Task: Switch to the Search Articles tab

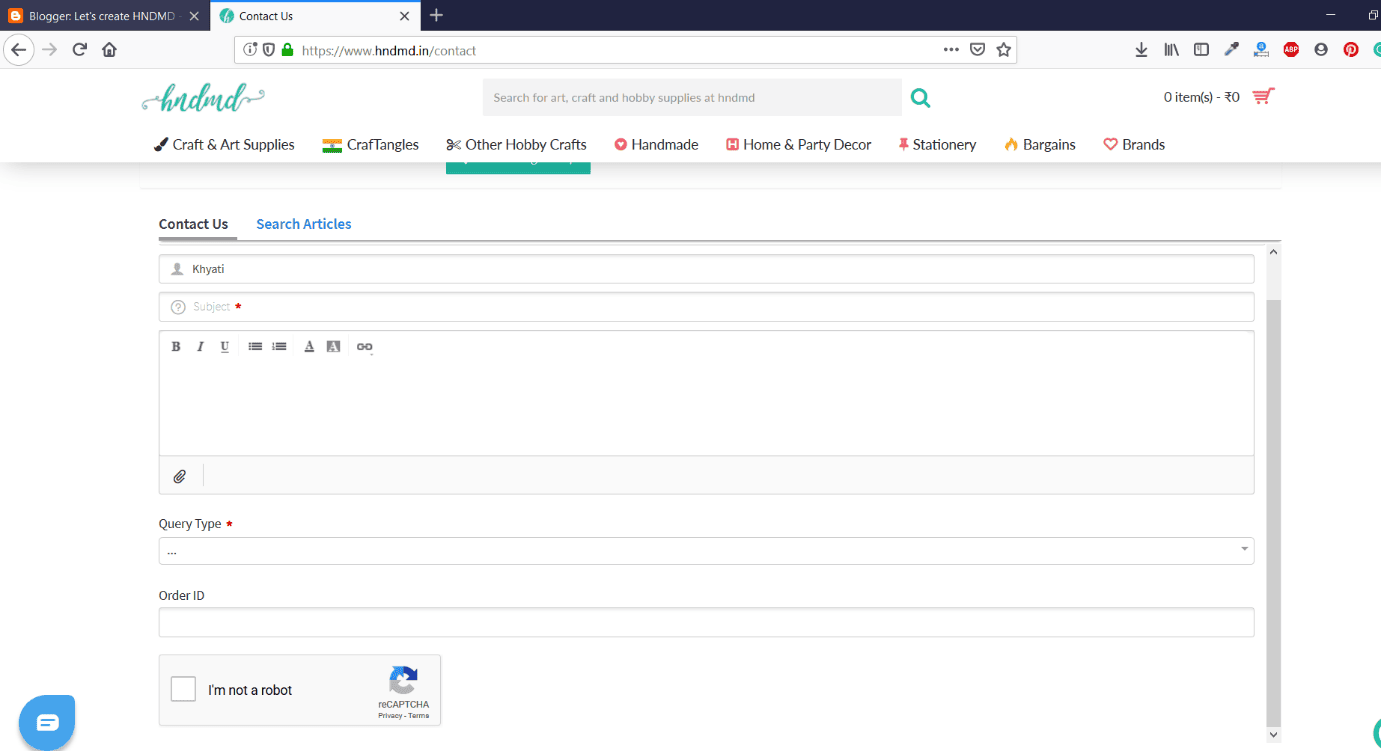Action: coord(304,224)
